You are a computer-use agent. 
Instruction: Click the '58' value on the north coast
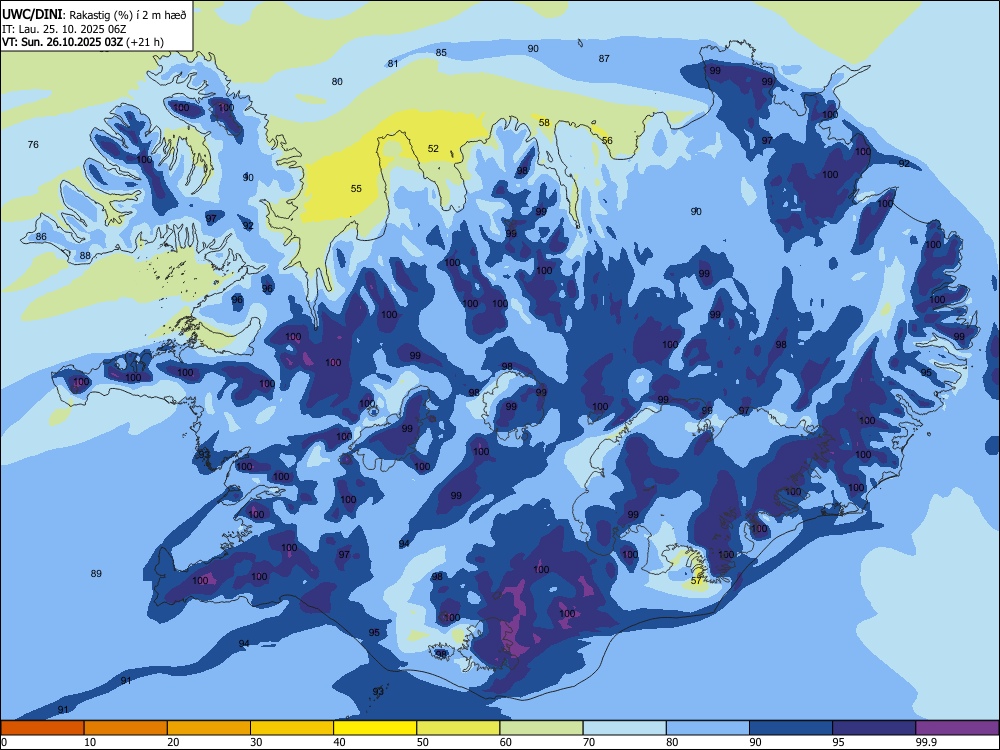click(544, 122)
